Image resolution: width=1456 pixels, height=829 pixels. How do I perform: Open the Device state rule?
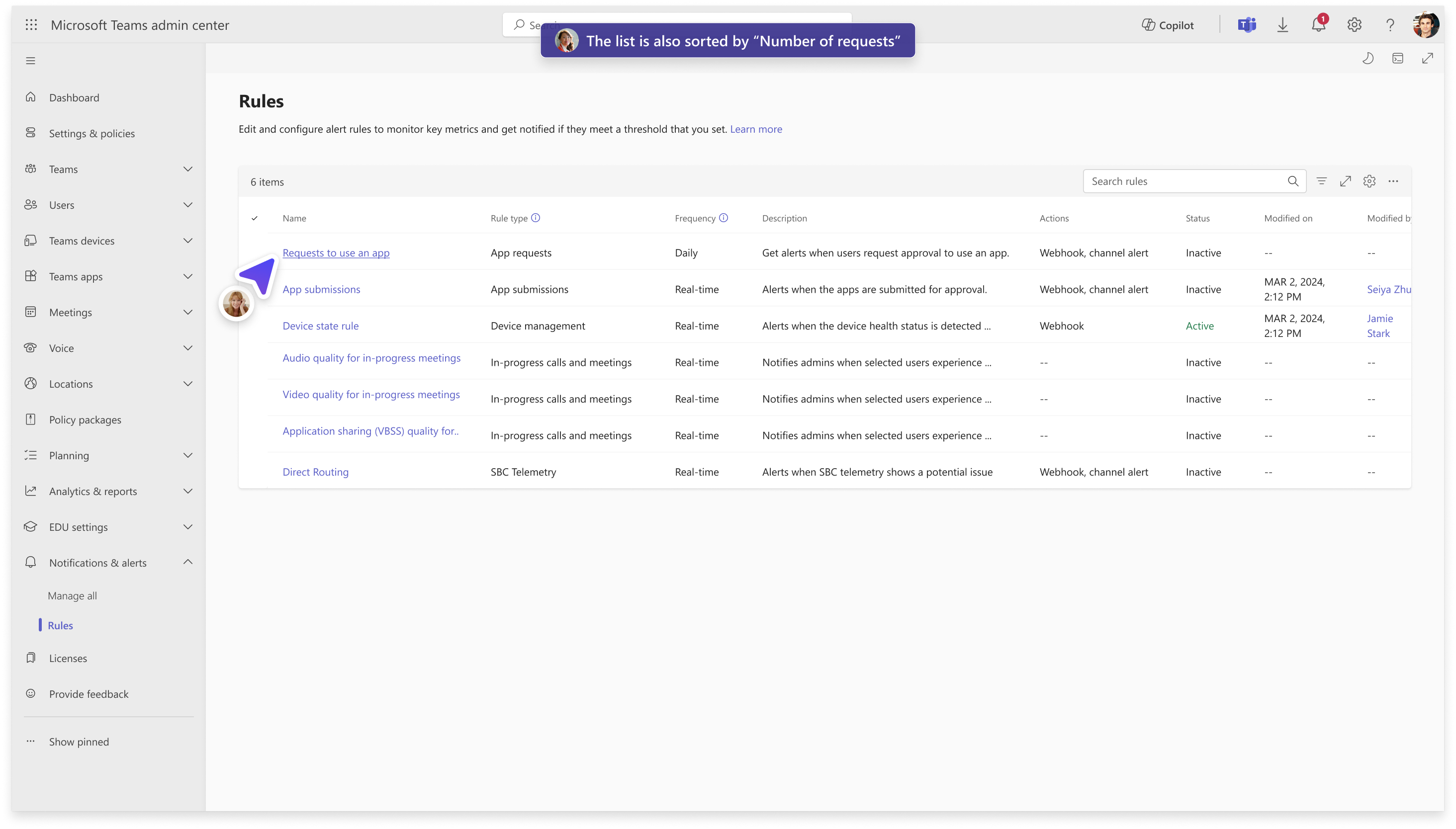[321, 326]
